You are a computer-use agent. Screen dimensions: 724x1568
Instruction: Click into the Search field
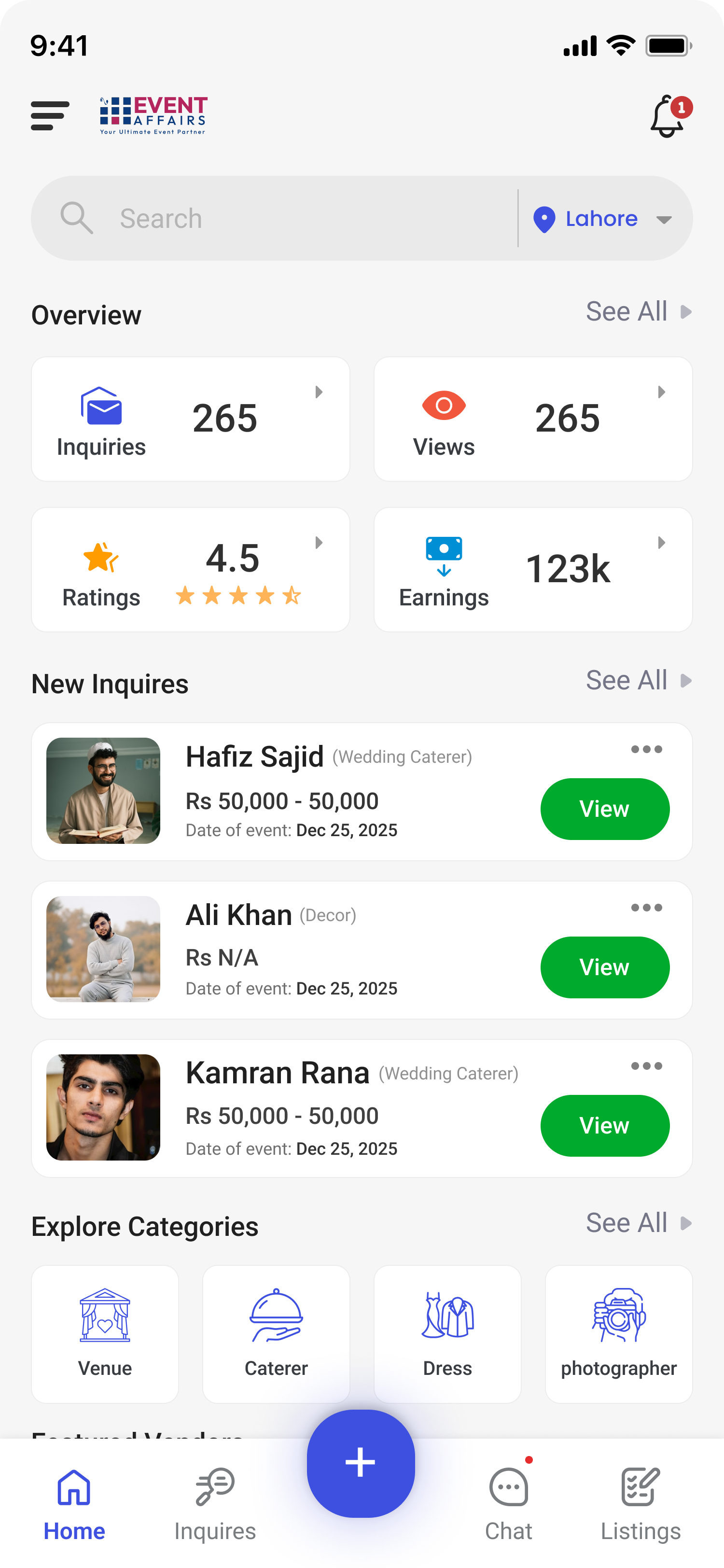coord(304,219)
